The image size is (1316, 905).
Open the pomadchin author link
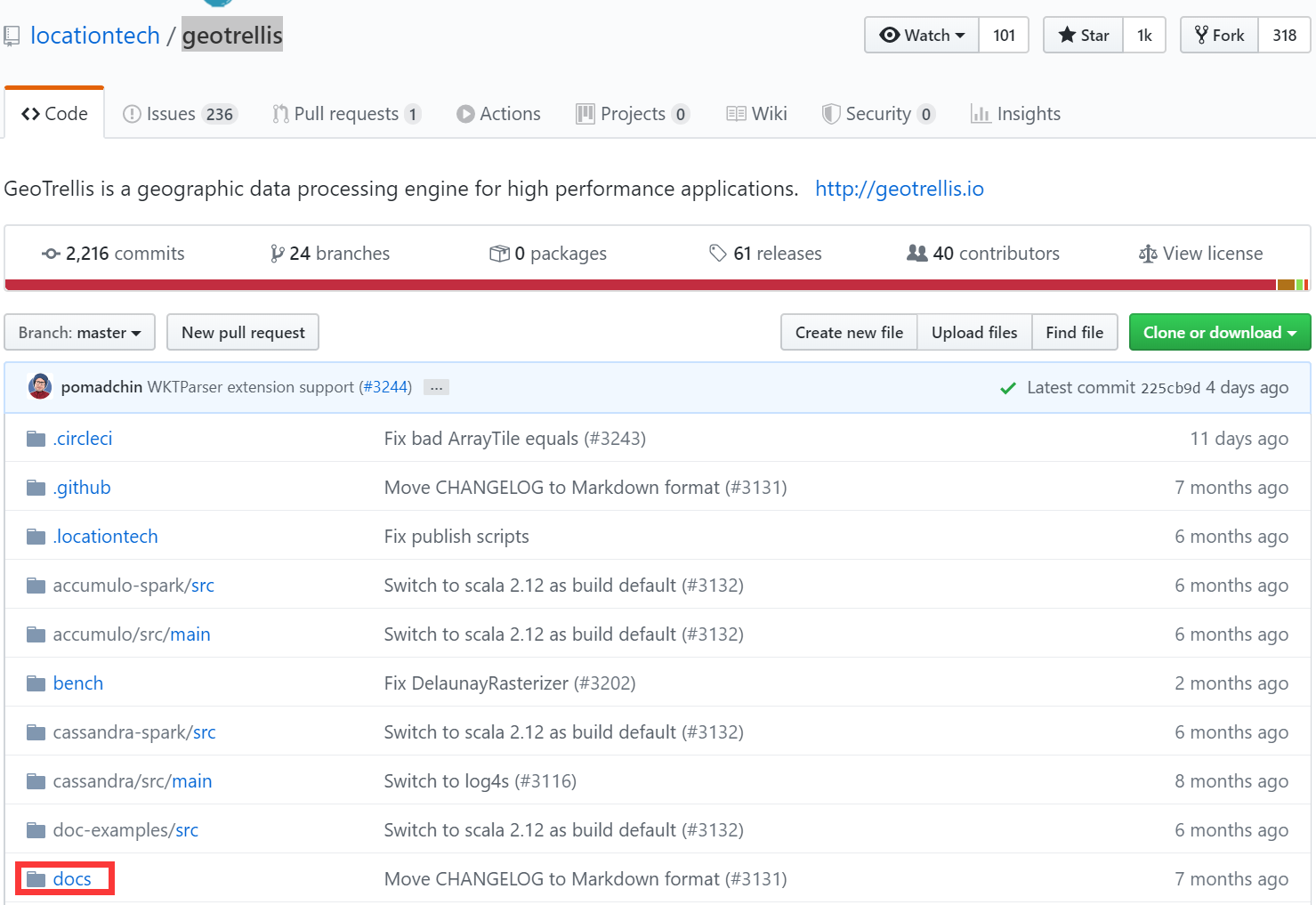coord(101,387)
